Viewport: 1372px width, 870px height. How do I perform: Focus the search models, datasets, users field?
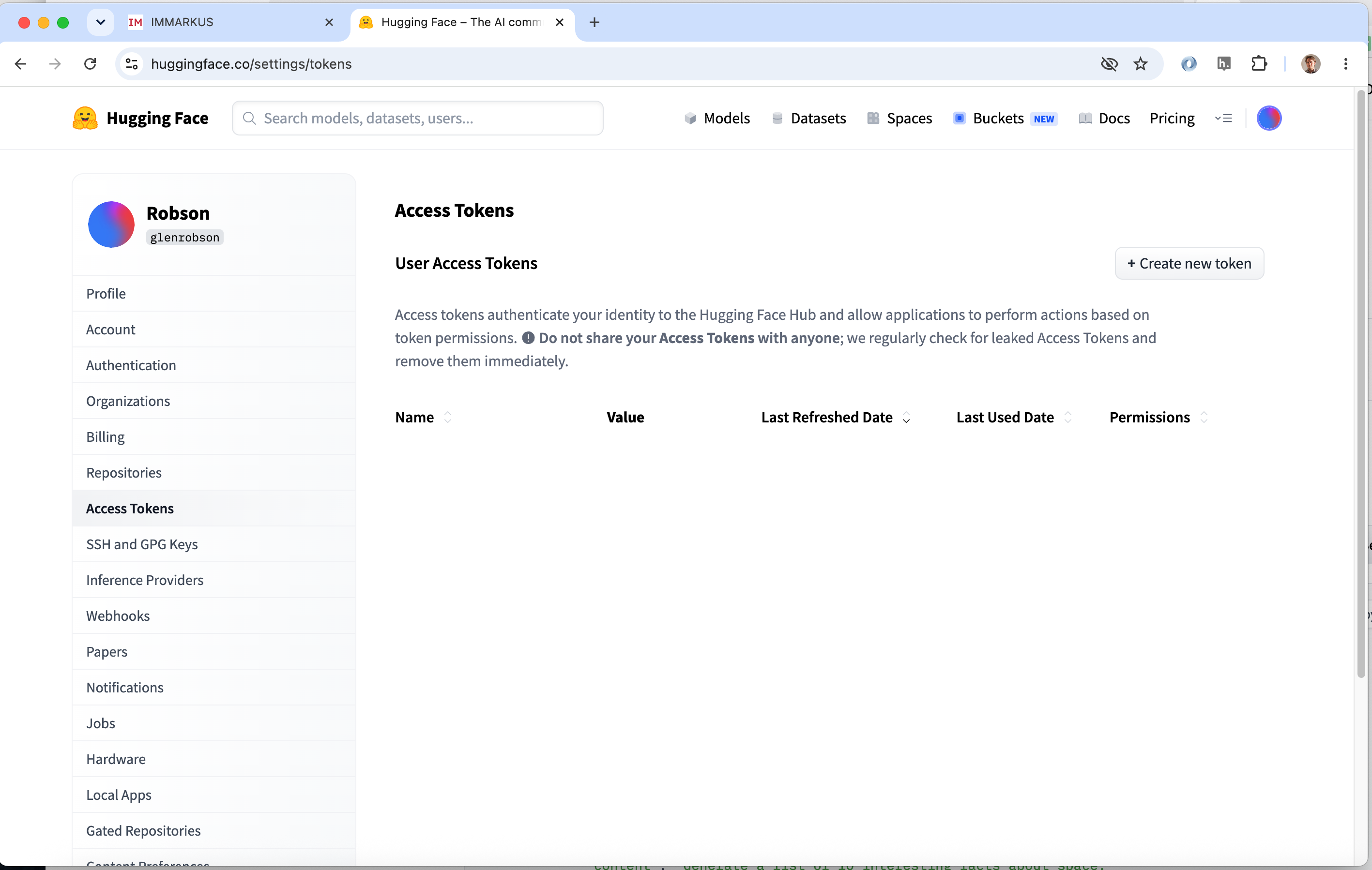click(418, 119)
